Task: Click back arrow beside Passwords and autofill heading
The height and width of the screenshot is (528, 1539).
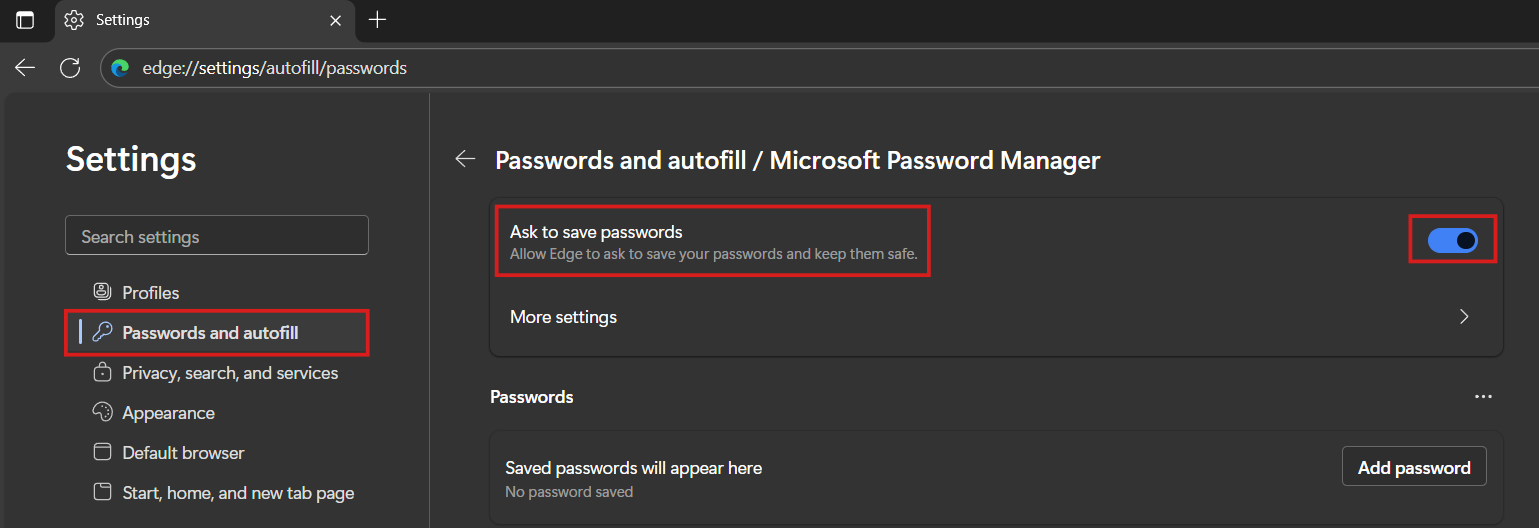Action: (465, 159)
